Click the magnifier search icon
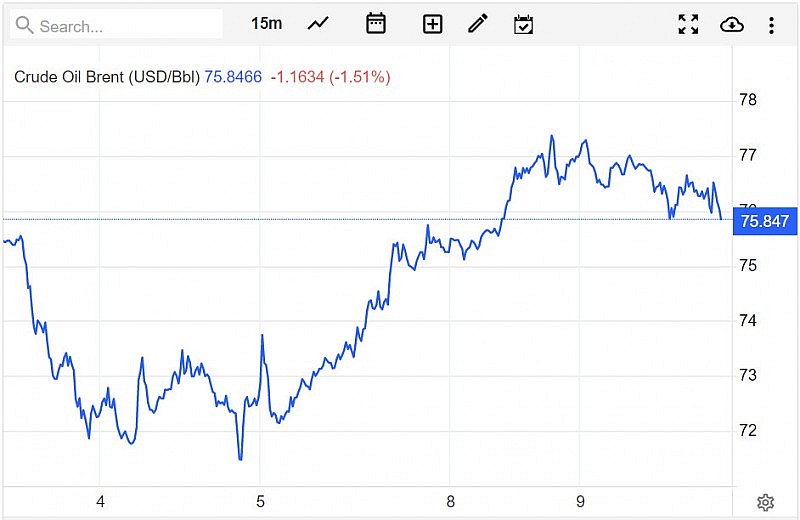This screenshot has width=800, height=520. click(25, 25)
